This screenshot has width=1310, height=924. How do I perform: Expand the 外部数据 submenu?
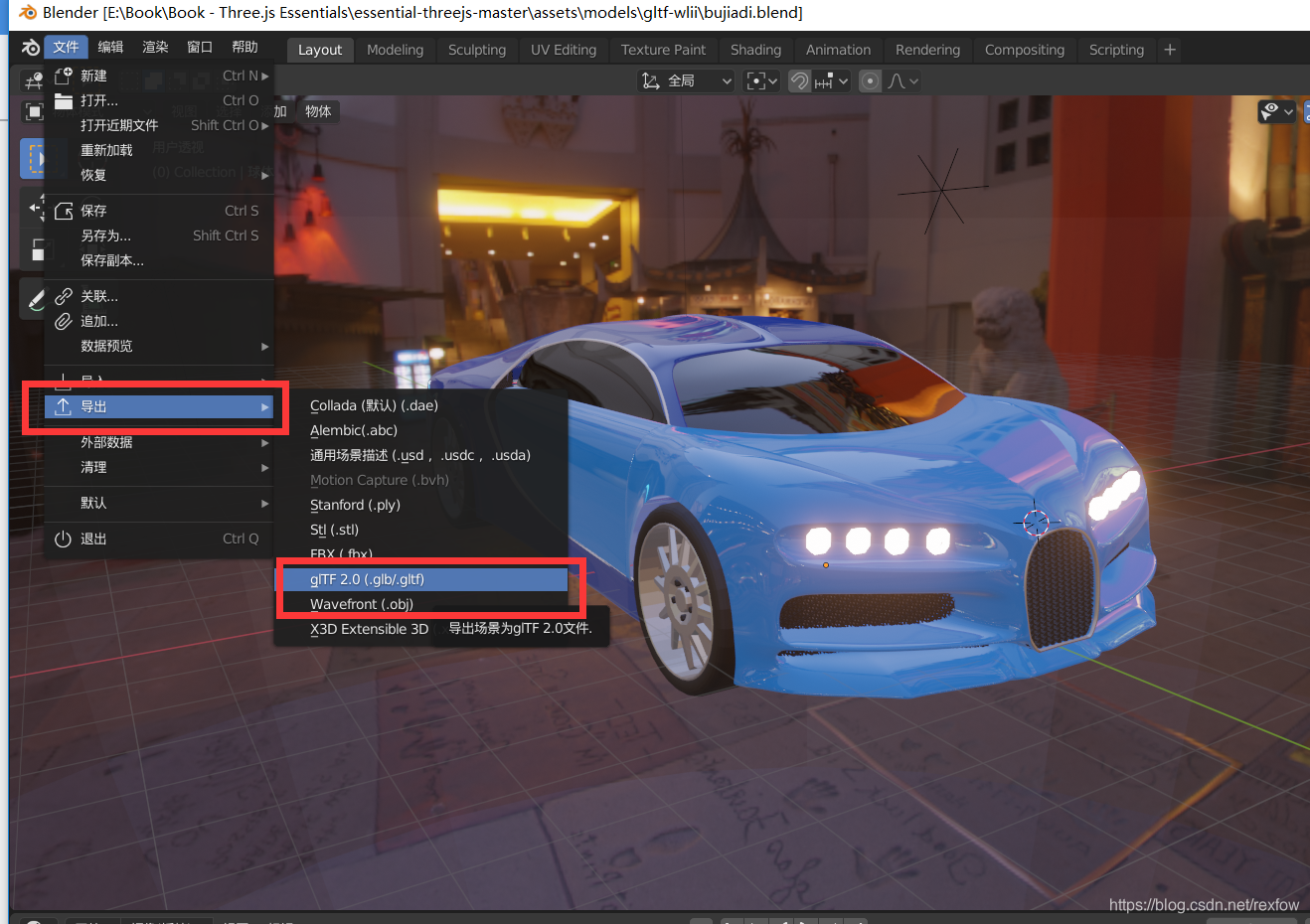coord(159,442)
